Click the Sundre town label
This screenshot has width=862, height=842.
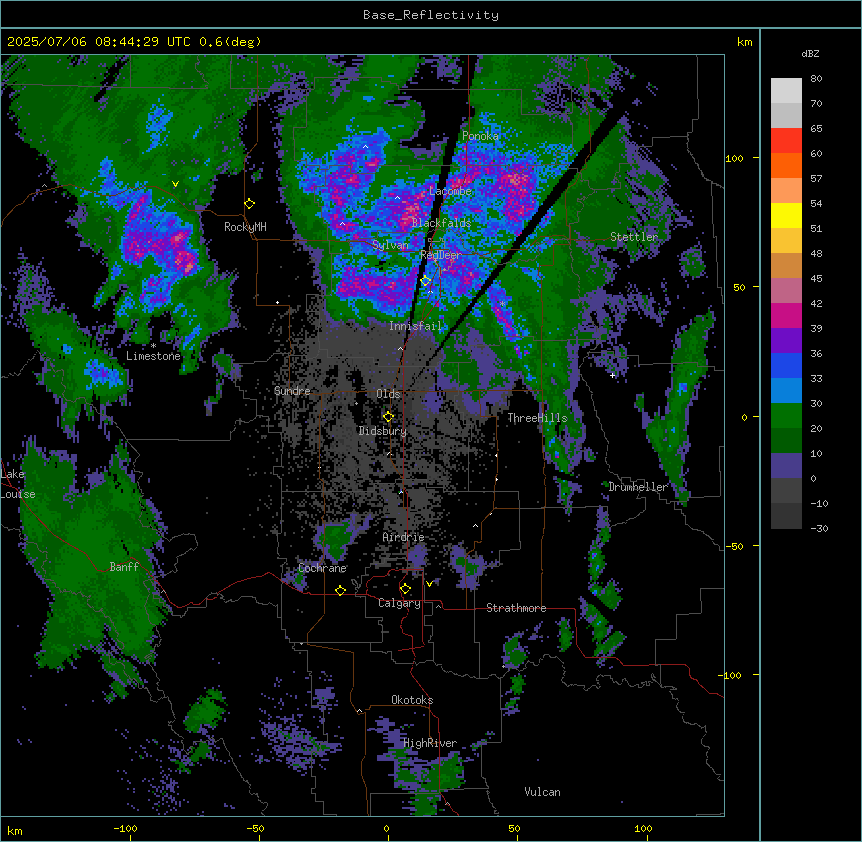(292, 391)
